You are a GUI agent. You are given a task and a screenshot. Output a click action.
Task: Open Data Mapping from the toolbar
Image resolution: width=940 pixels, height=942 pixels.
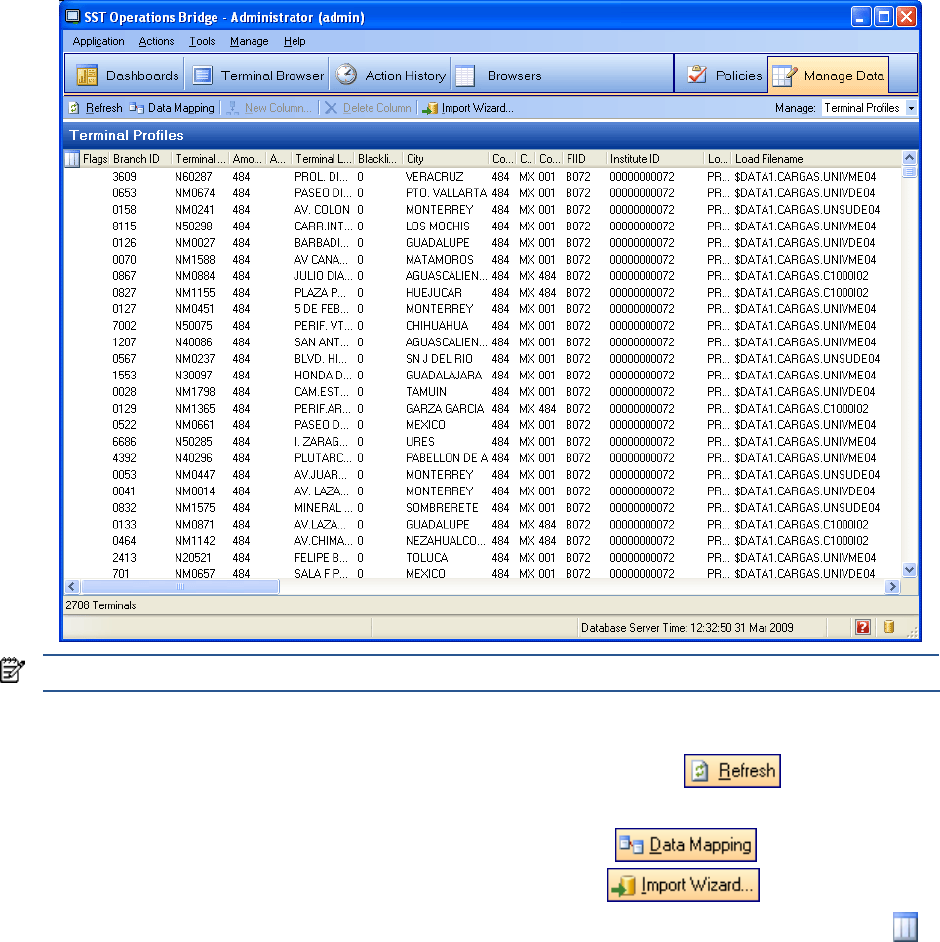click(x=171, y=108)
